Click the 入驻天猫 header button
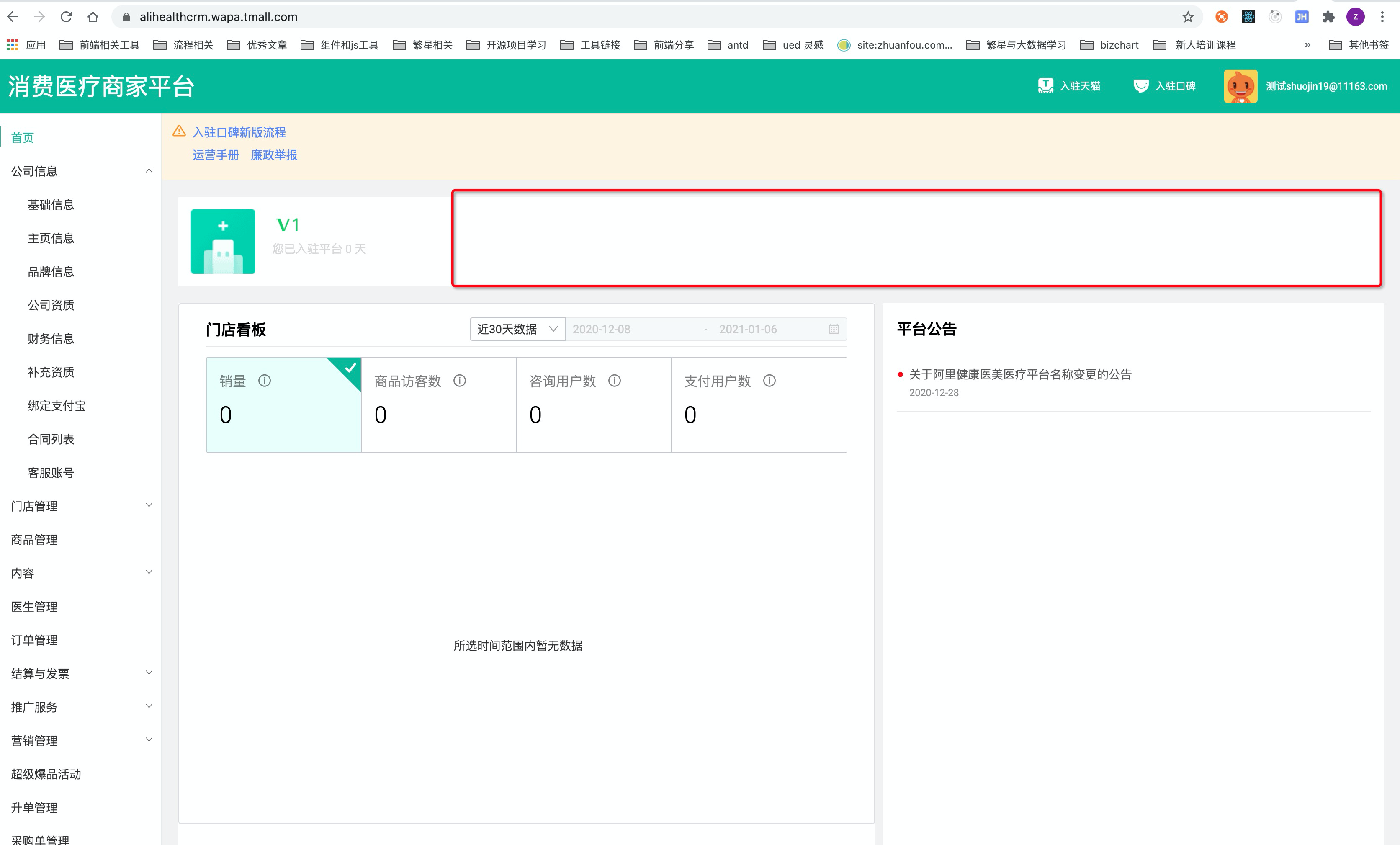This screenshot has width=1400, height=845. (1069, 86)
